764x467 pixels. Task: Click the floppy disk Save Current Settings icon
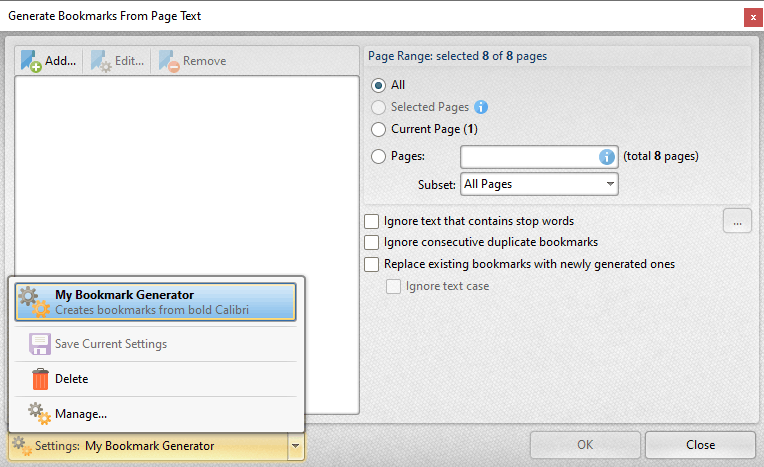[x=39, y=344]
